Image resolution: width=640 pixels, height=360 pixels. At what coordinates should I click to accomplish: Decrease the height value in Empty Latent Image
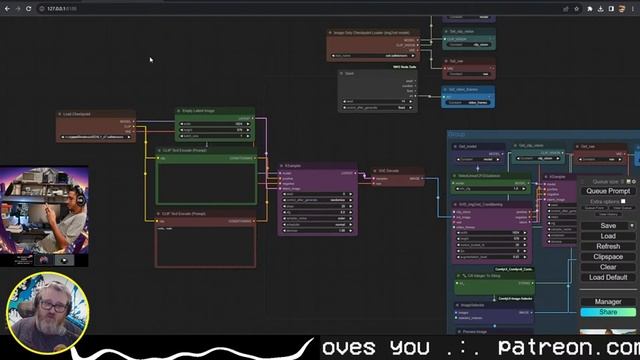pos(182,130)
